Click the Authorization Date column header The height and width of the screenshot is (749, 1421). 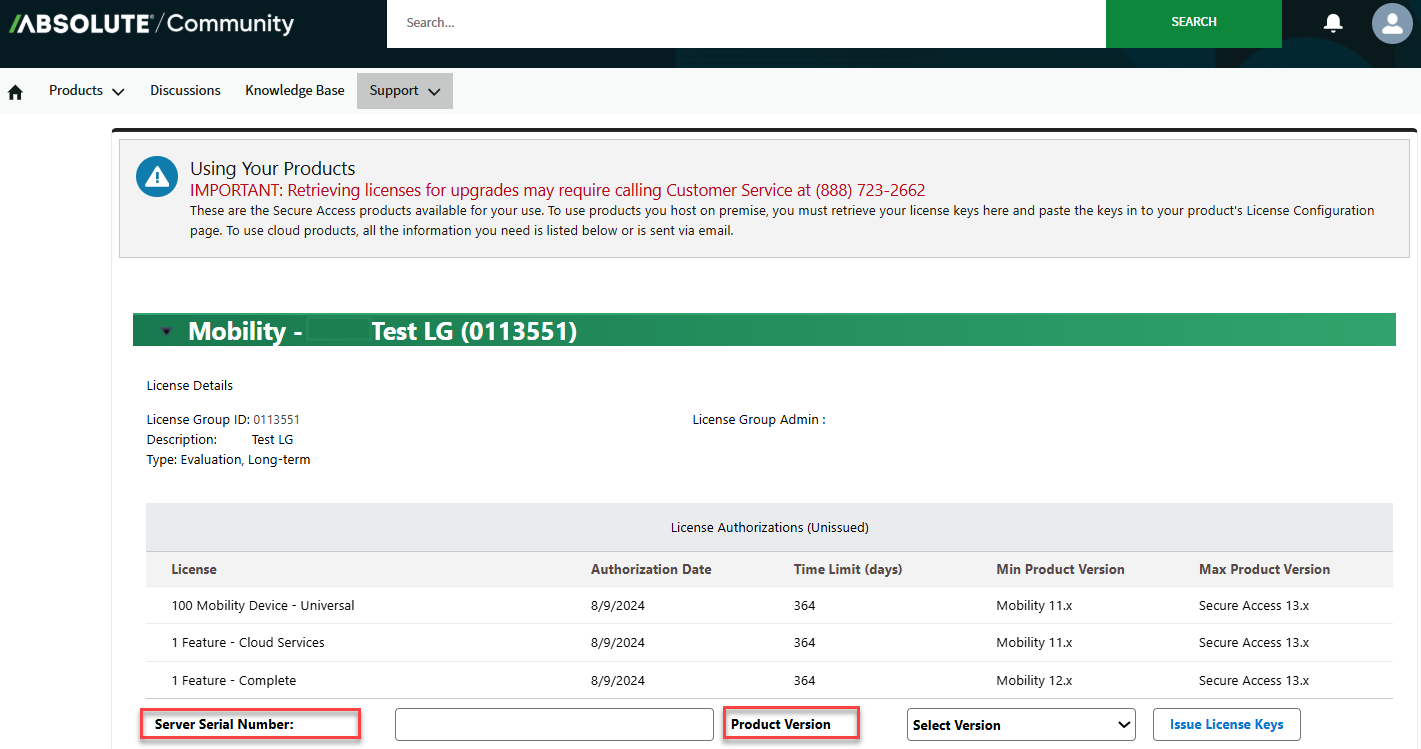coord(651,569)
